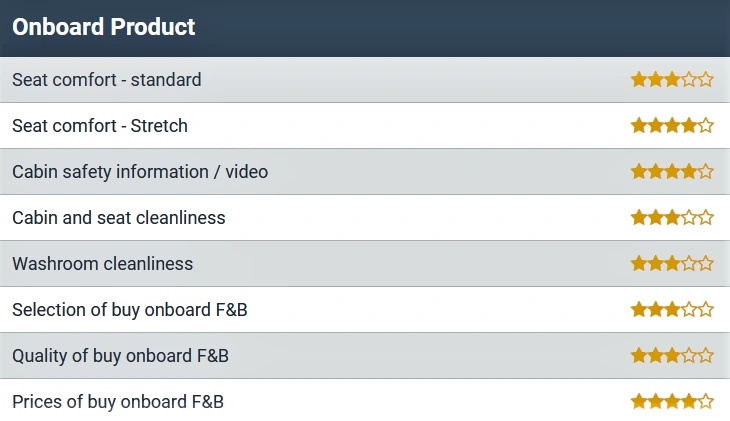Click stars beside Cabin safety information video
The height and width of the screenshot is (421, 730).
[x=672, y=172]
